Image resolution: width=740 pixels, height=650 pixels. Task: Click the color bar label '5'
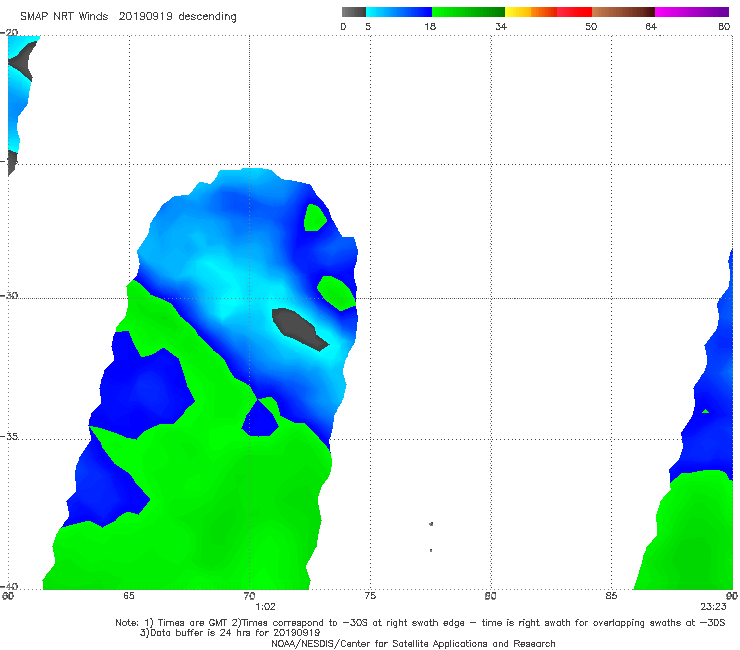point(368,27)
